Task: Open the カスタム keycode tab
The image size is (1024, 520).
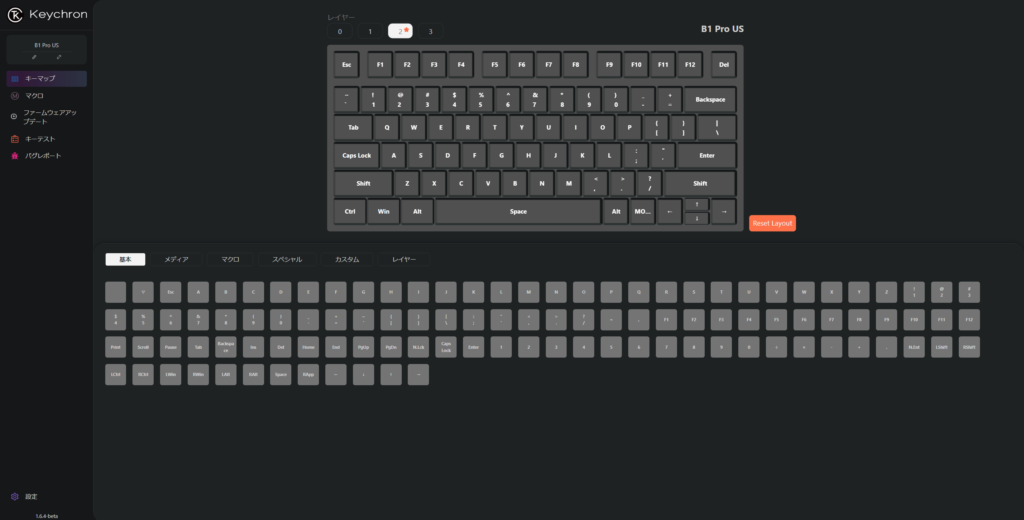Action: click(x=347, y=259)
